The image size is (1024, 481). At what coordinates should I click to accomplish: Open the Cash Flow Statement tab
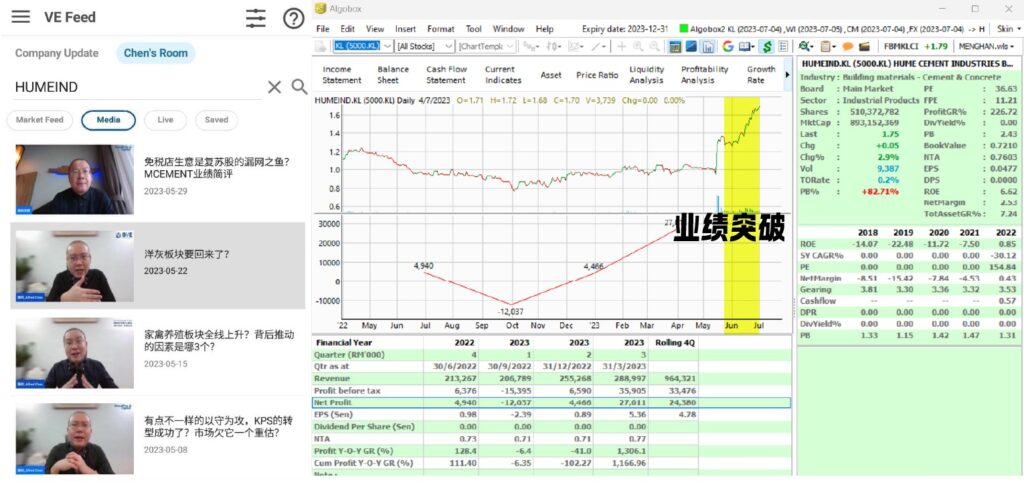(446, 74)
